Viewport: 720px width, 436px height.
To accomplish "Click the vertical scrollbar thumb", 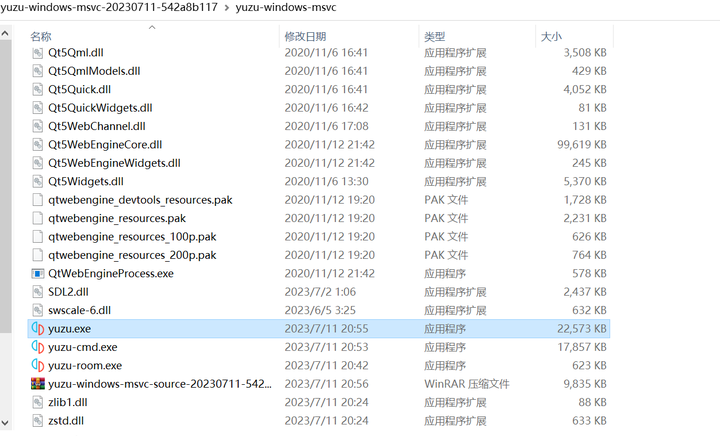I will pyautogui.click(x=5, y=186).
